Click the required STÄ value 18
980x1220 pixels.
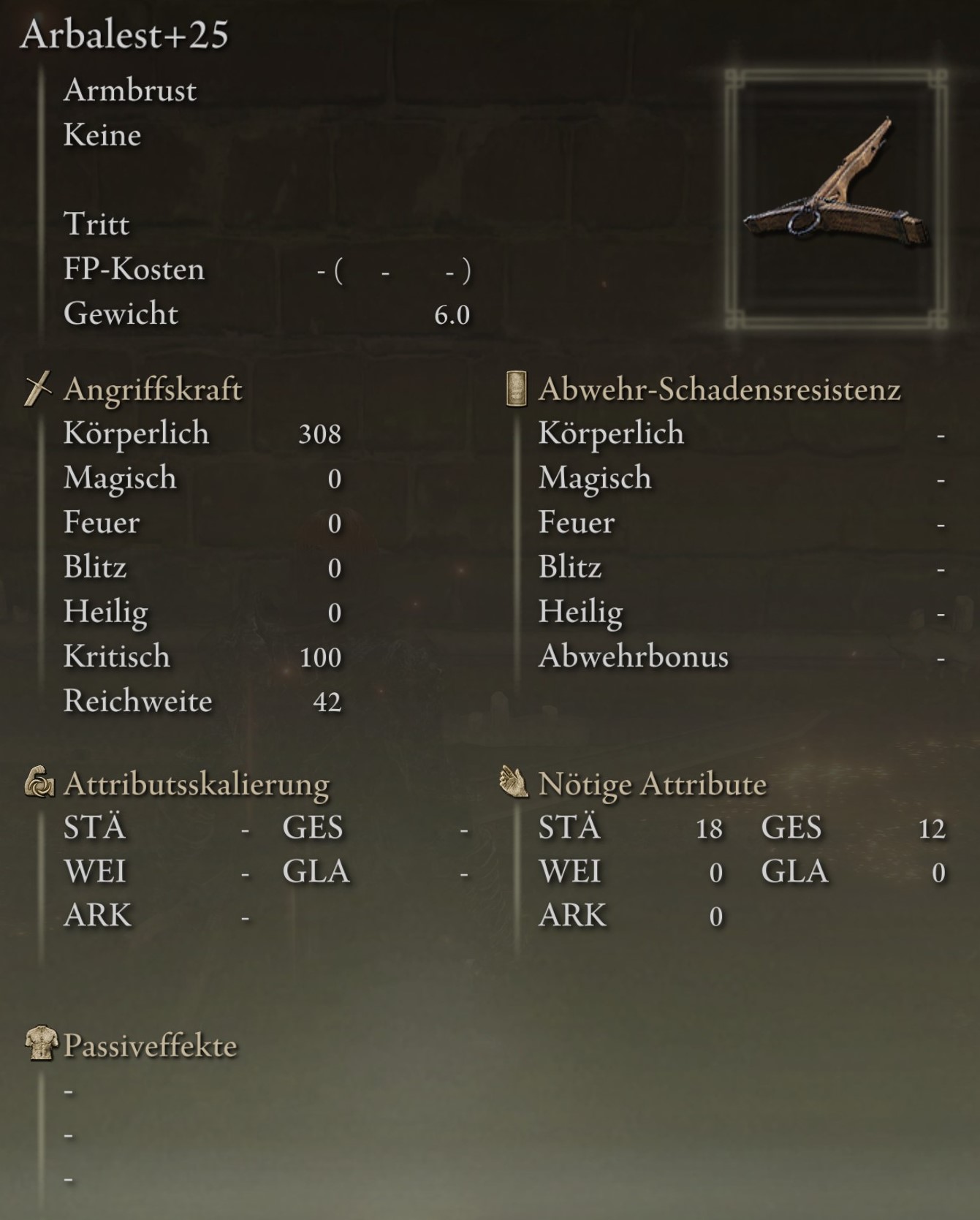[x=709, y=829]
